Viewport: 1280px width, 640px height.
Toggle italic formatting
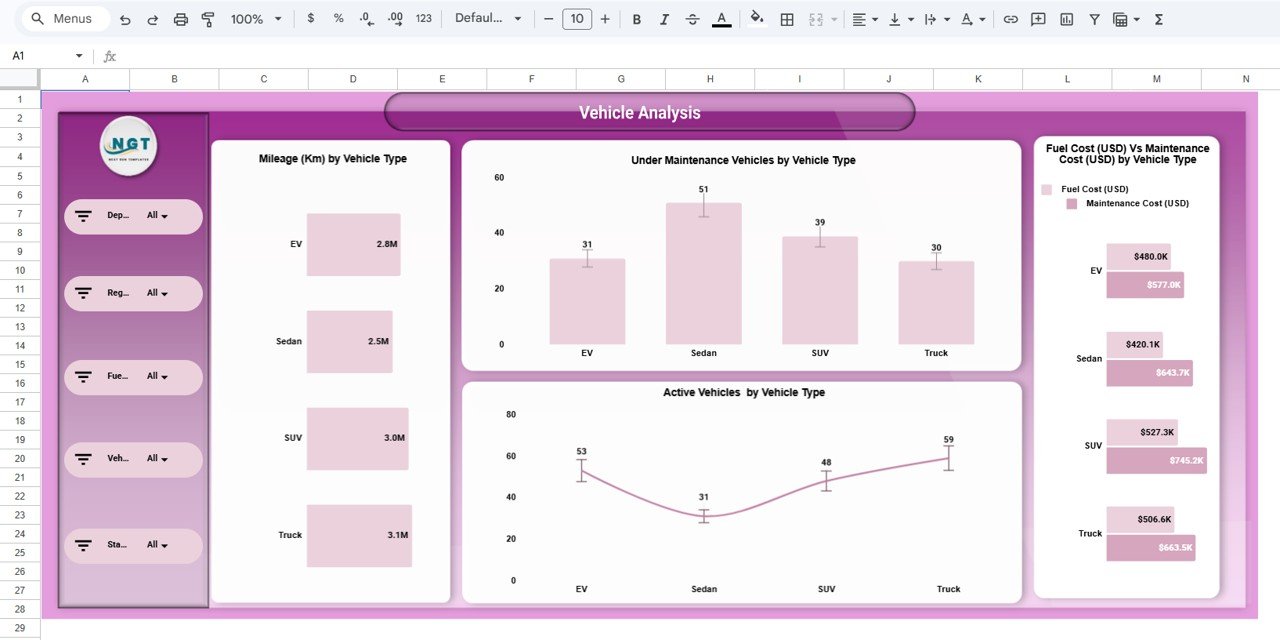tap(664, 19)
